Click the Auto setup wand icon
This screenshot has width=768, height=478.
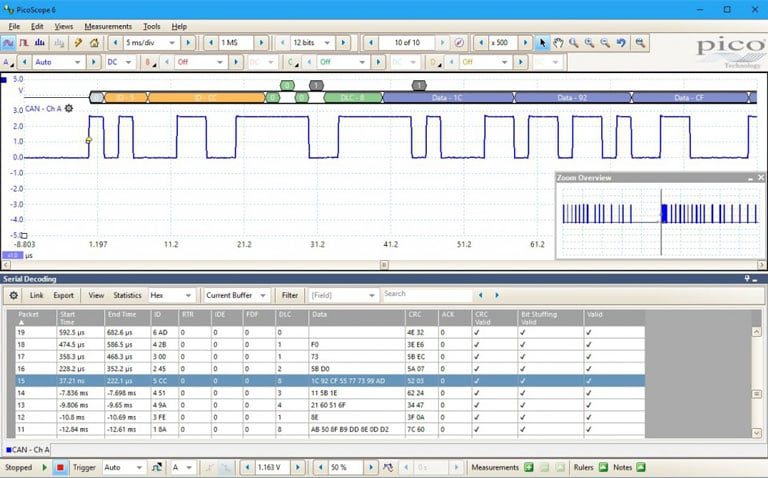pos(78,43)
